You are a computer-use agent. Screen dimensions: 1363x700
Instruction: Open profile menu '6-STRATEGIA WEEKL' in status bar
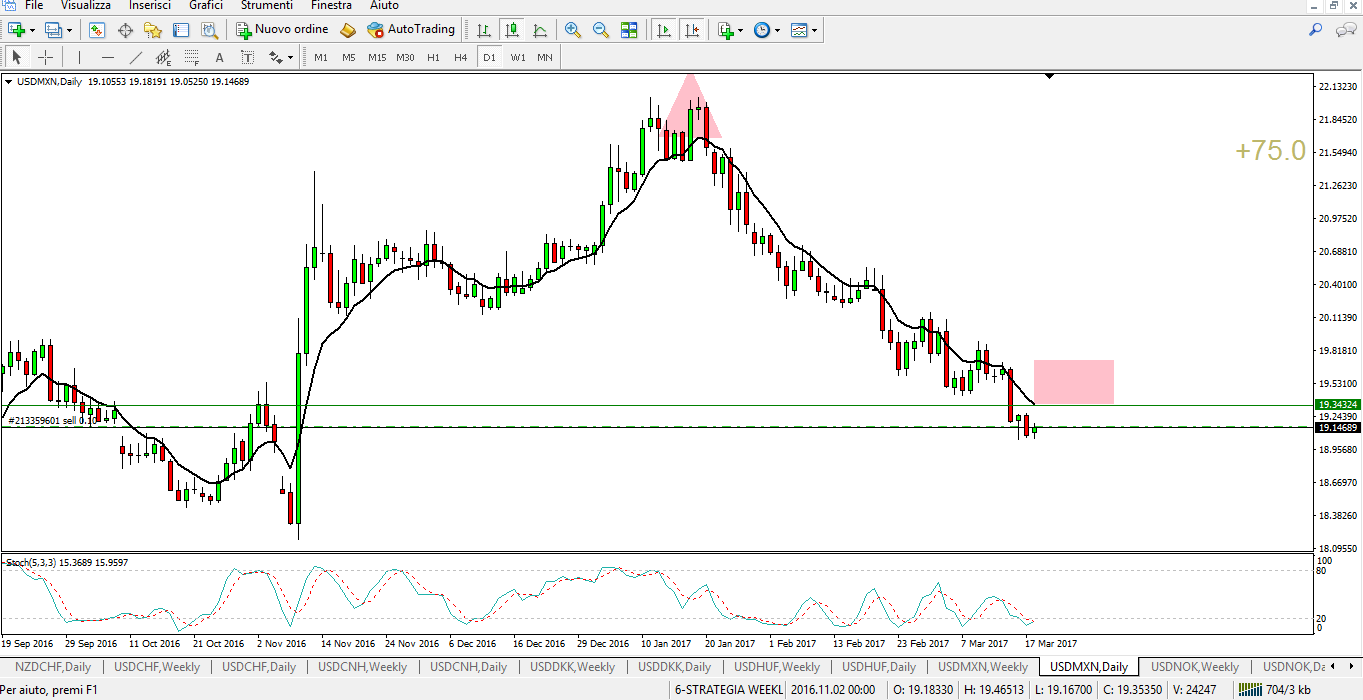click(x=728, y=690)
